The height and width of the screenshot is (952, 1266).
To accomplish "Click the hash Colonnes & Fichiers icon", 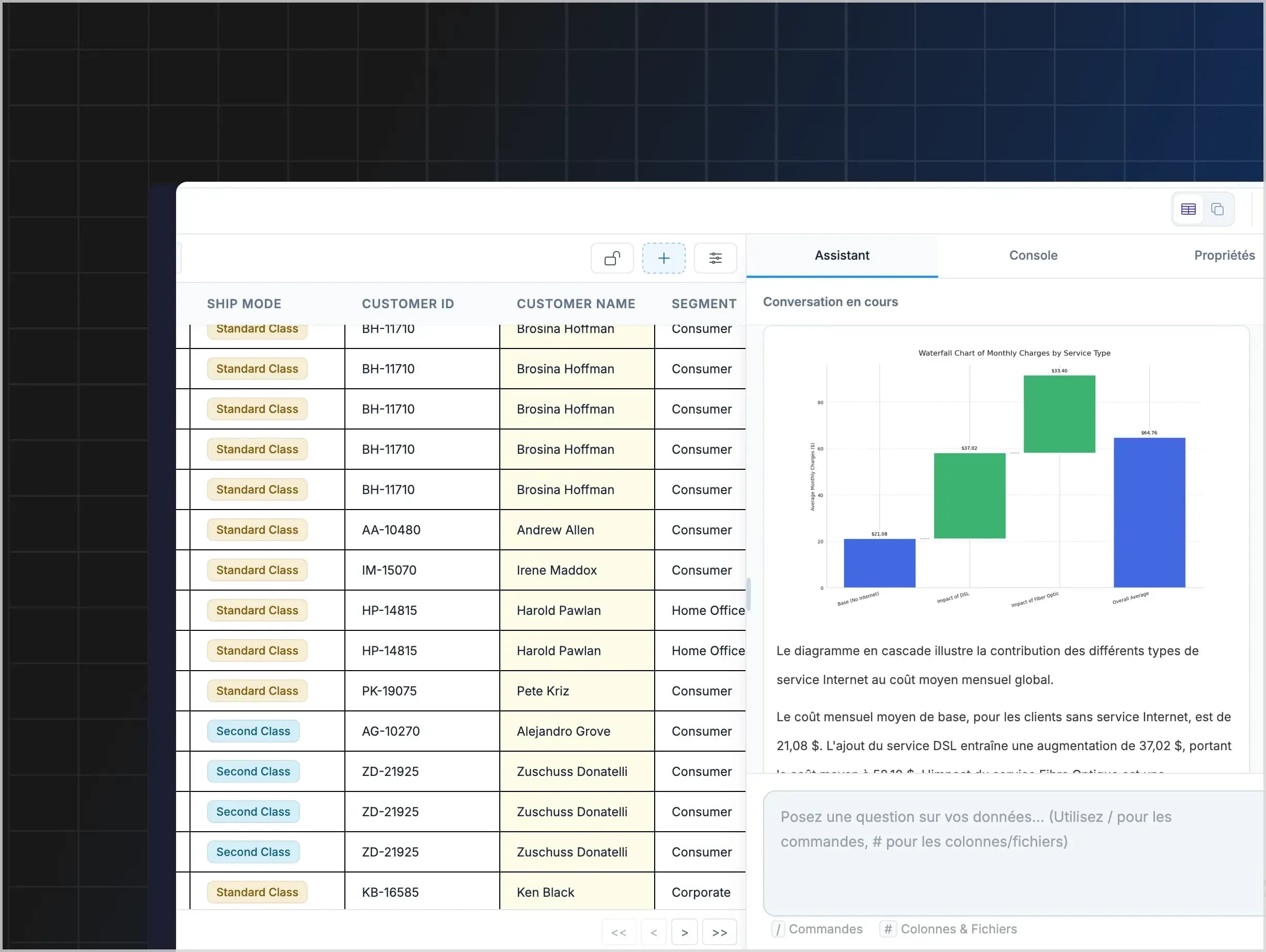I will pos(888,929).
